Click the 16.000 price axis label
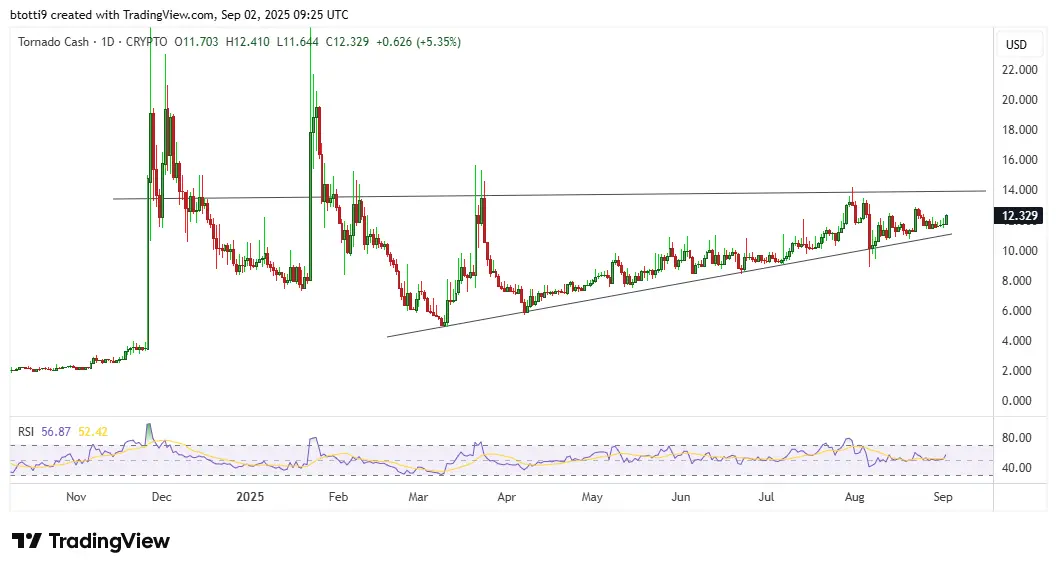This screenshot has height=571, width=1057. (1019, 160)
